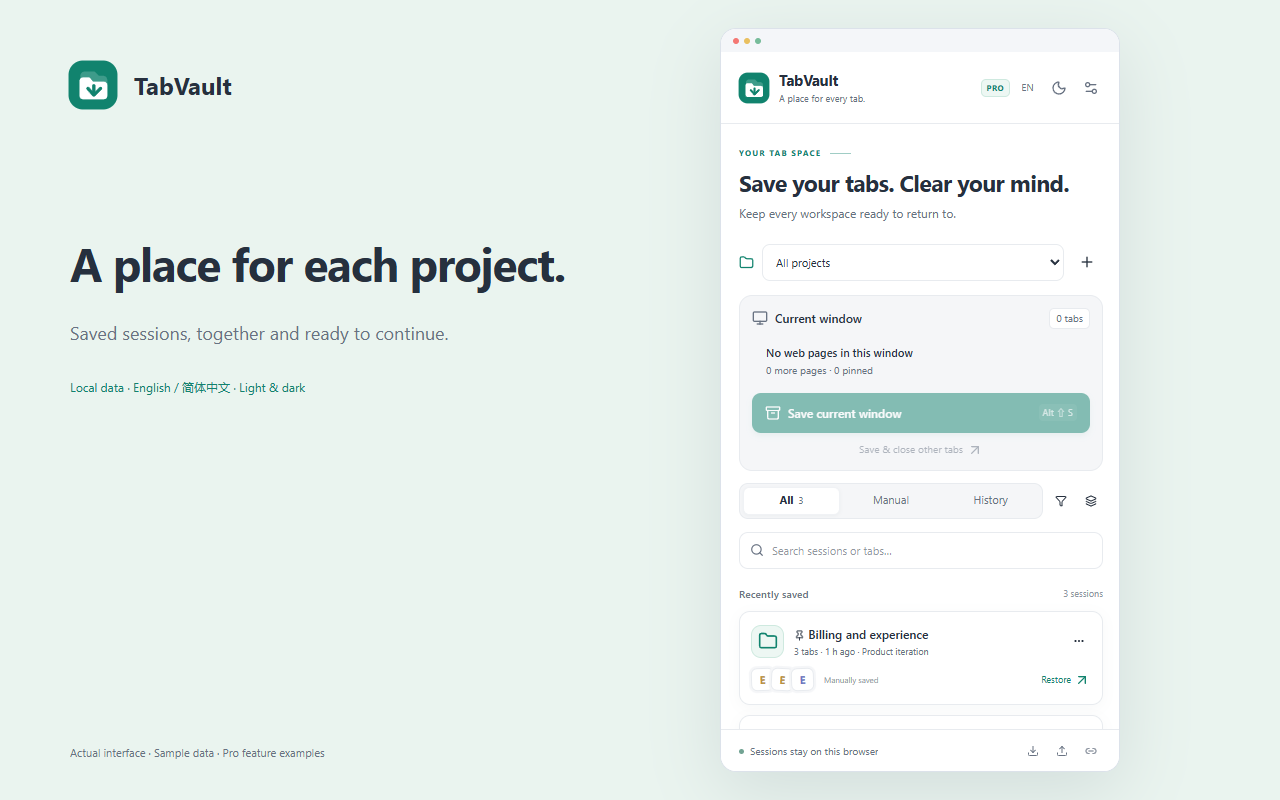Open settings via the sliders icon
This screenshot has width=1280, height=800.
(1091, 88)
